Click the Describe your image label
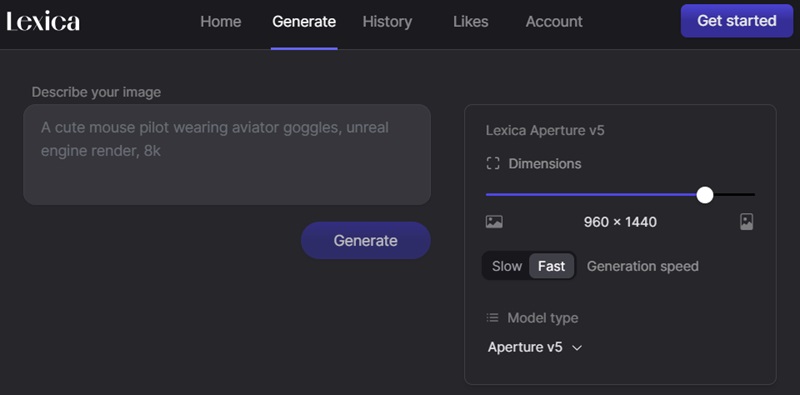800x395 pixels. click(x=96, y=92)
